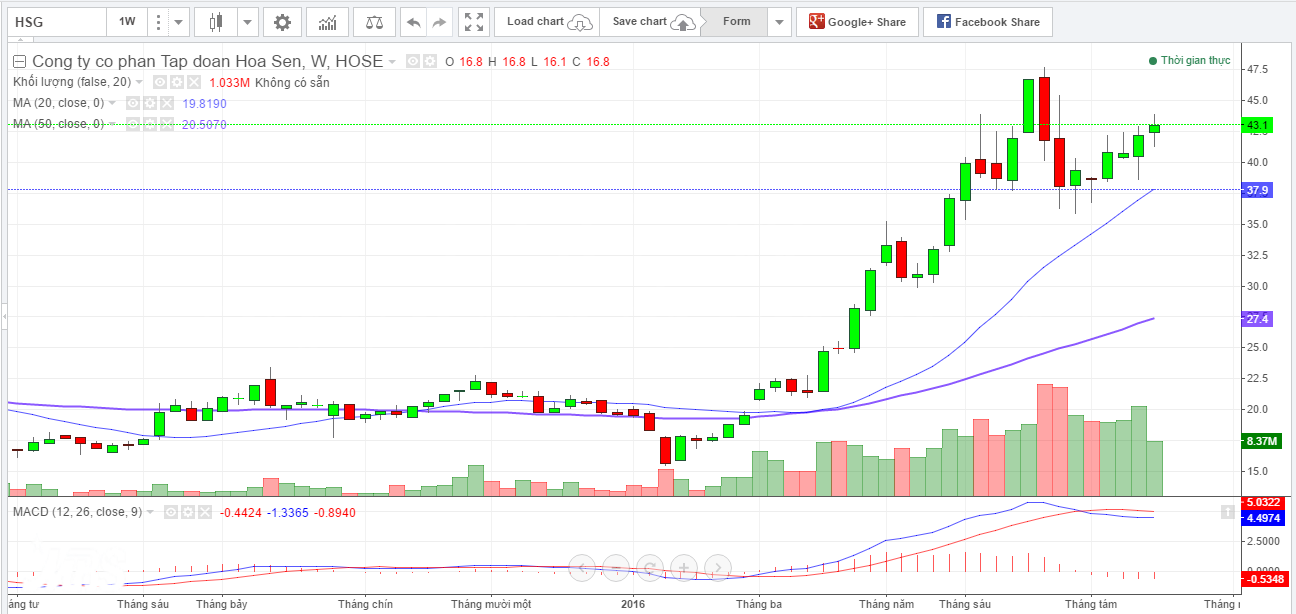
Task: Click the compare scales icon
Action: click(x=374, y=22)
